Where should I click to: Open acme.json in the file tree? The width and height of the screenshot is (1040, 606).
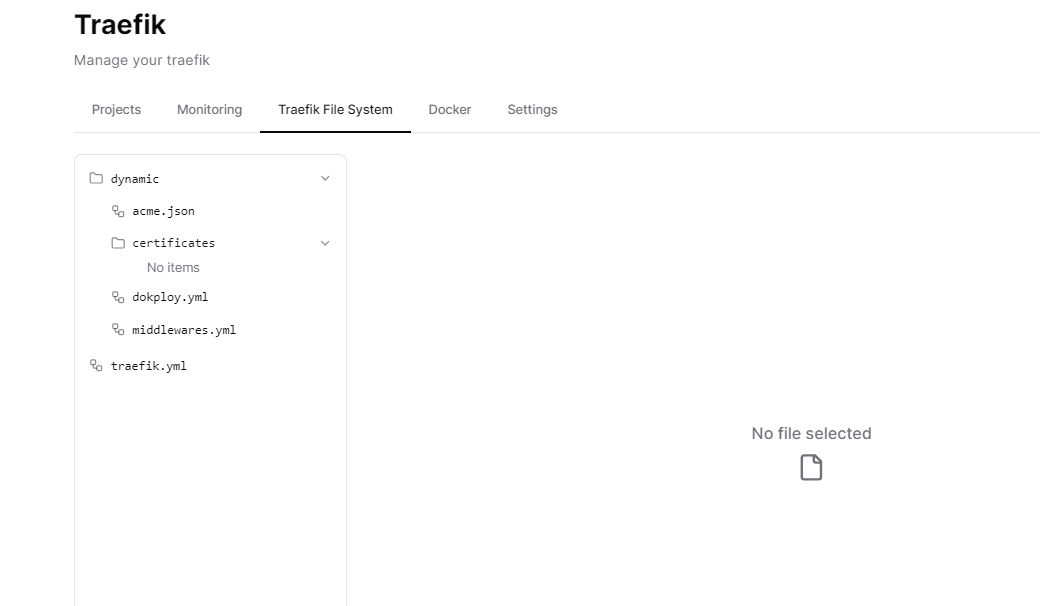click(x=163, y=211)
